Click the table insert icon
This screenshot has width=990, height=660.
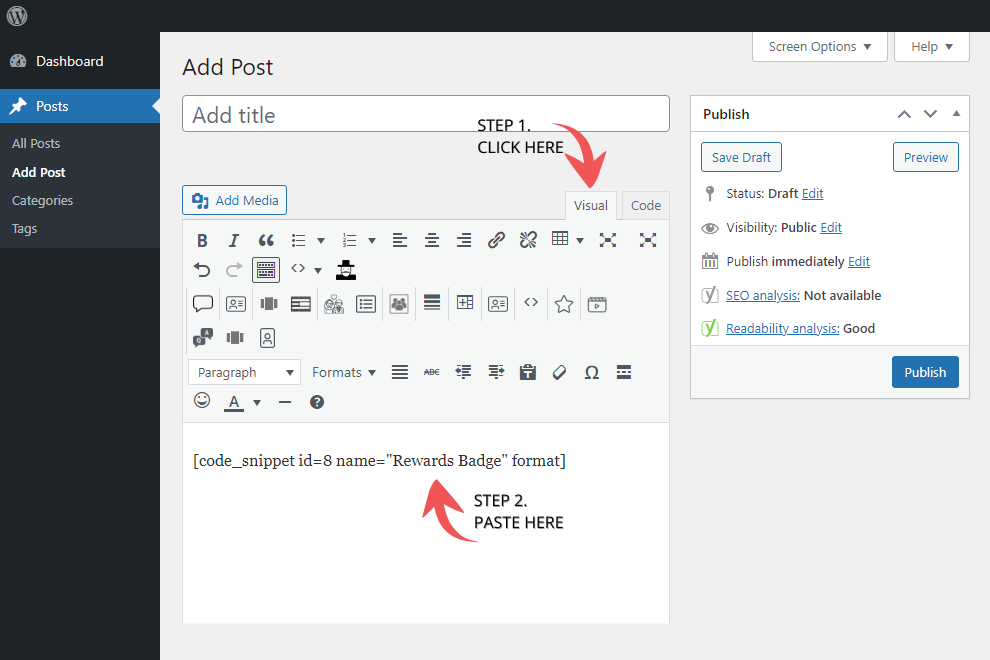[560, 239]
